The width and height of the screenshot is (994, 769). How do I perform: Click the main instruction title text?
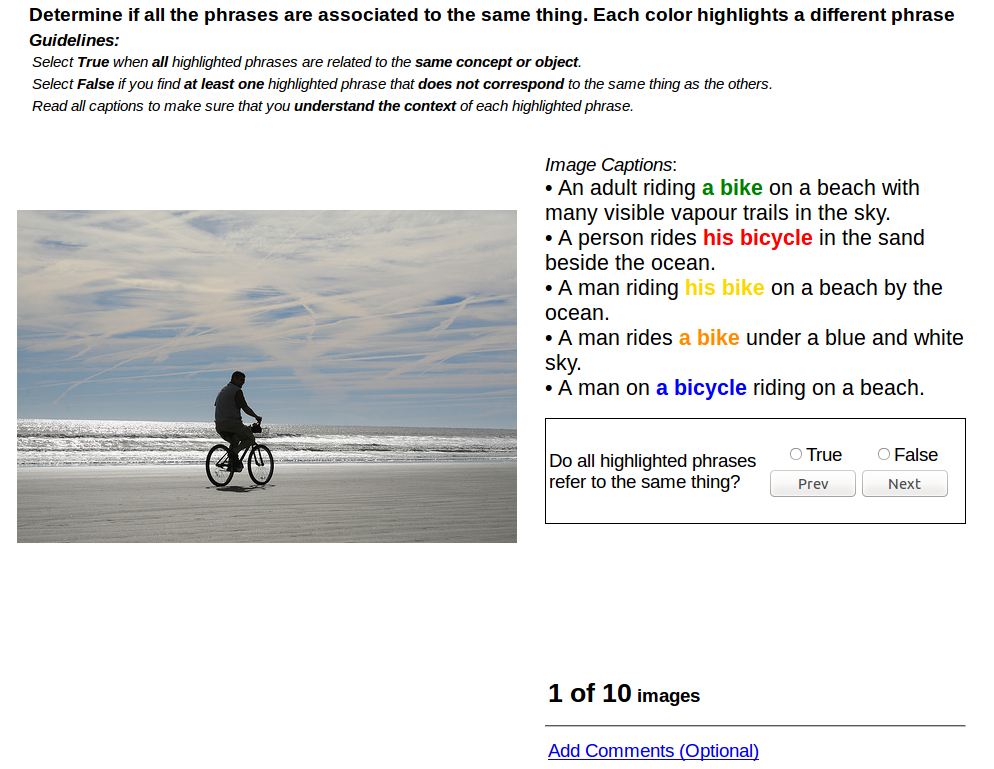491,15
